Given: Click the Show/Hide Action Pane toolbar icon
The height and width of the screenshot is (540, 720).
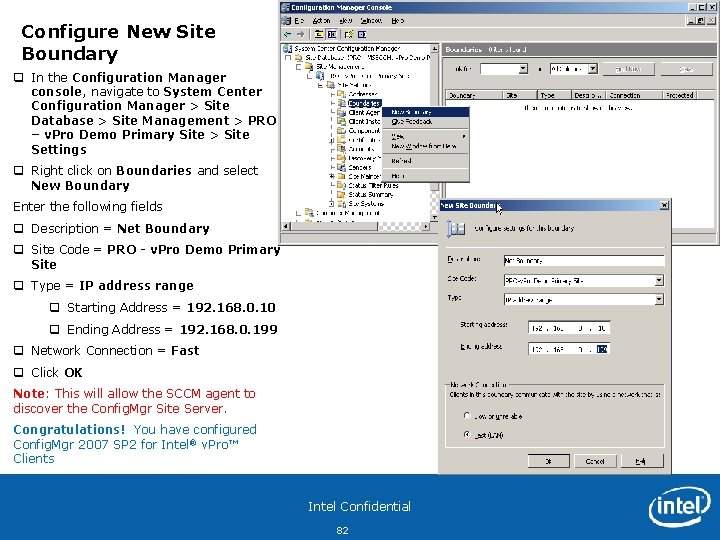Looking at the screenshot, I should point(362,34).
